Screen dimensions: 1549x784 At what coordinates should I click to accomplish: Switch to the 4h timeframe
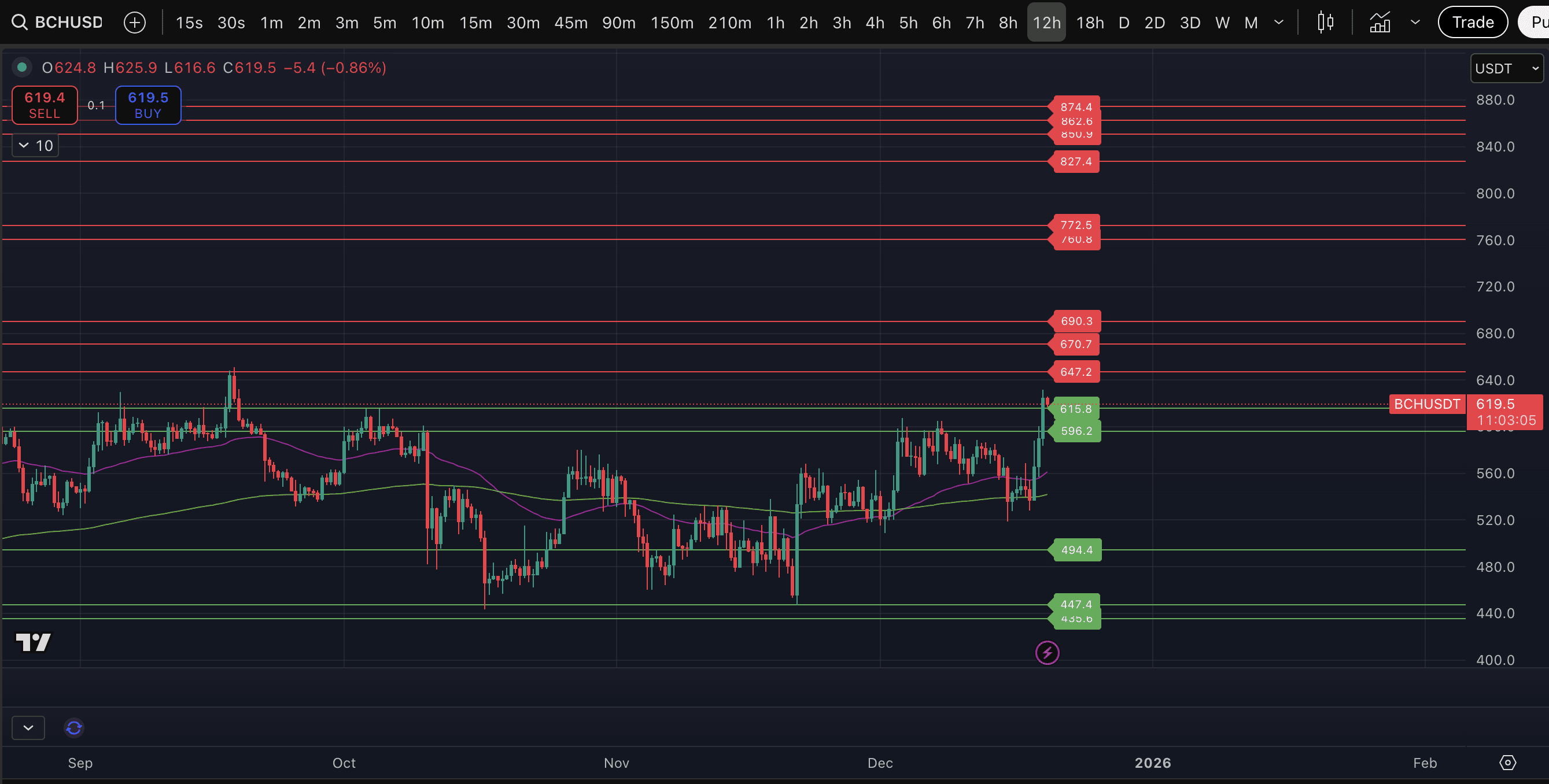(x=875, y=23)
